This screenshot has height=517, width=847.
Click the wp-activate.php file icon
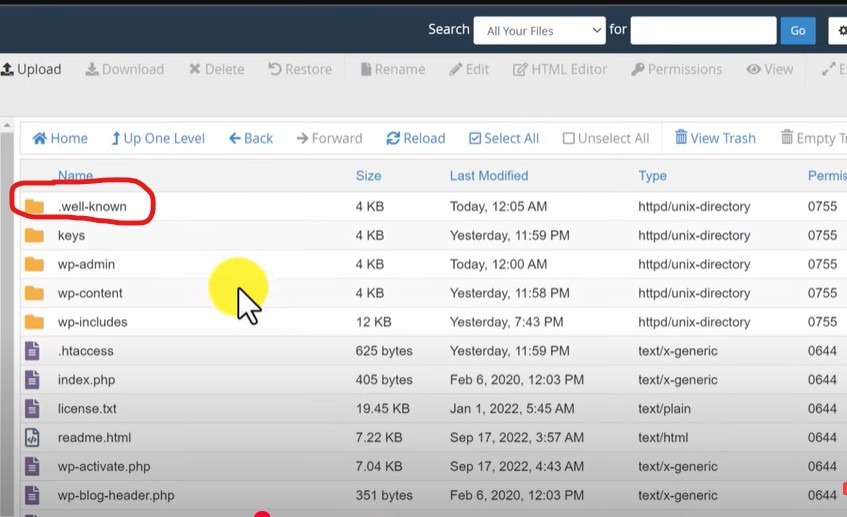coord(32,466)
